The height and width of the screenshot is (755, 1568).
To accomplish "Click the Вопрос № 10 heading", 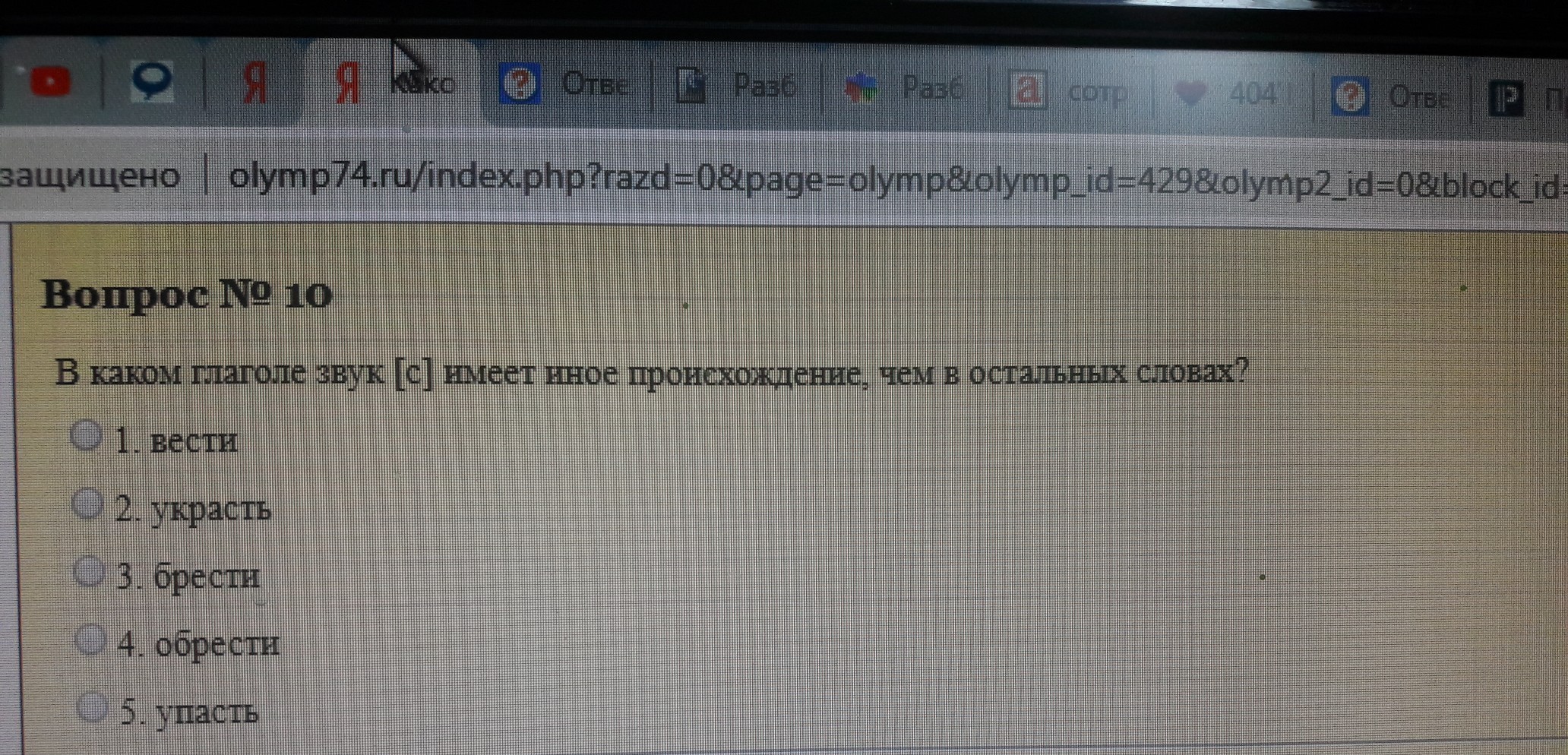I will tap(187, 295).
